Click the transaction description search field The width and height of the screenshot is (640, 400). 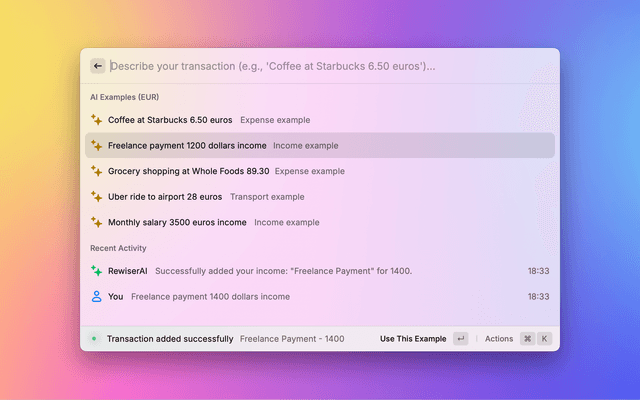click(320, 66)
